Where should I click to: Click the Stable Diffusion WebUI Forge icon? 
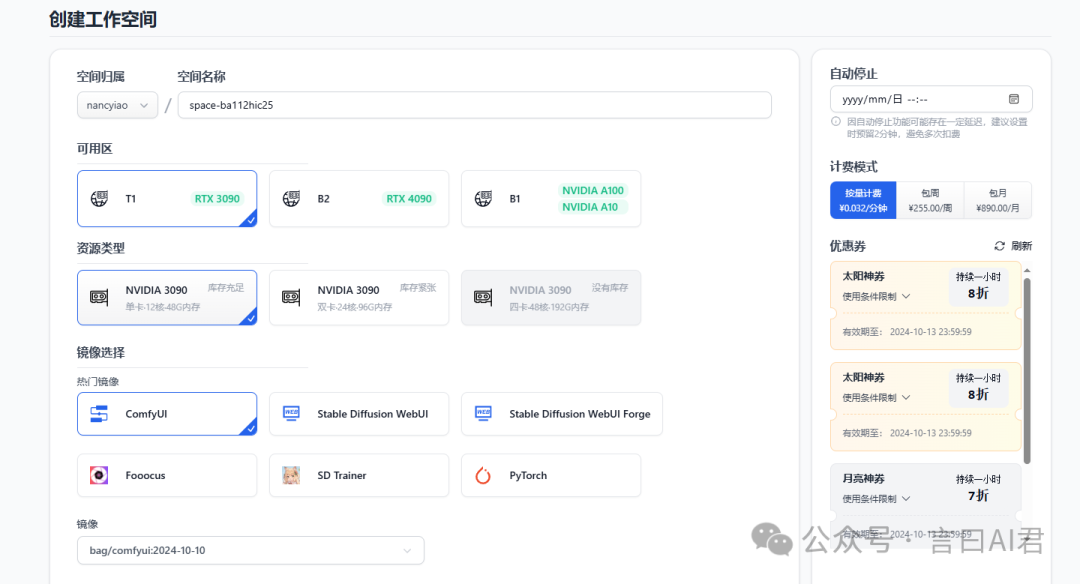pyautogui.click(x=484, y=413)
